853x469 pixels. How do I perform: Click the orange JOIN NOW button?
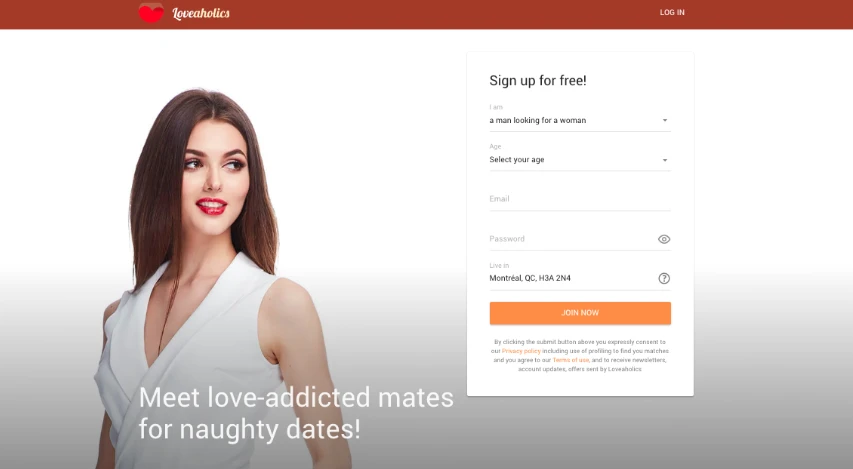pos(580,313)
